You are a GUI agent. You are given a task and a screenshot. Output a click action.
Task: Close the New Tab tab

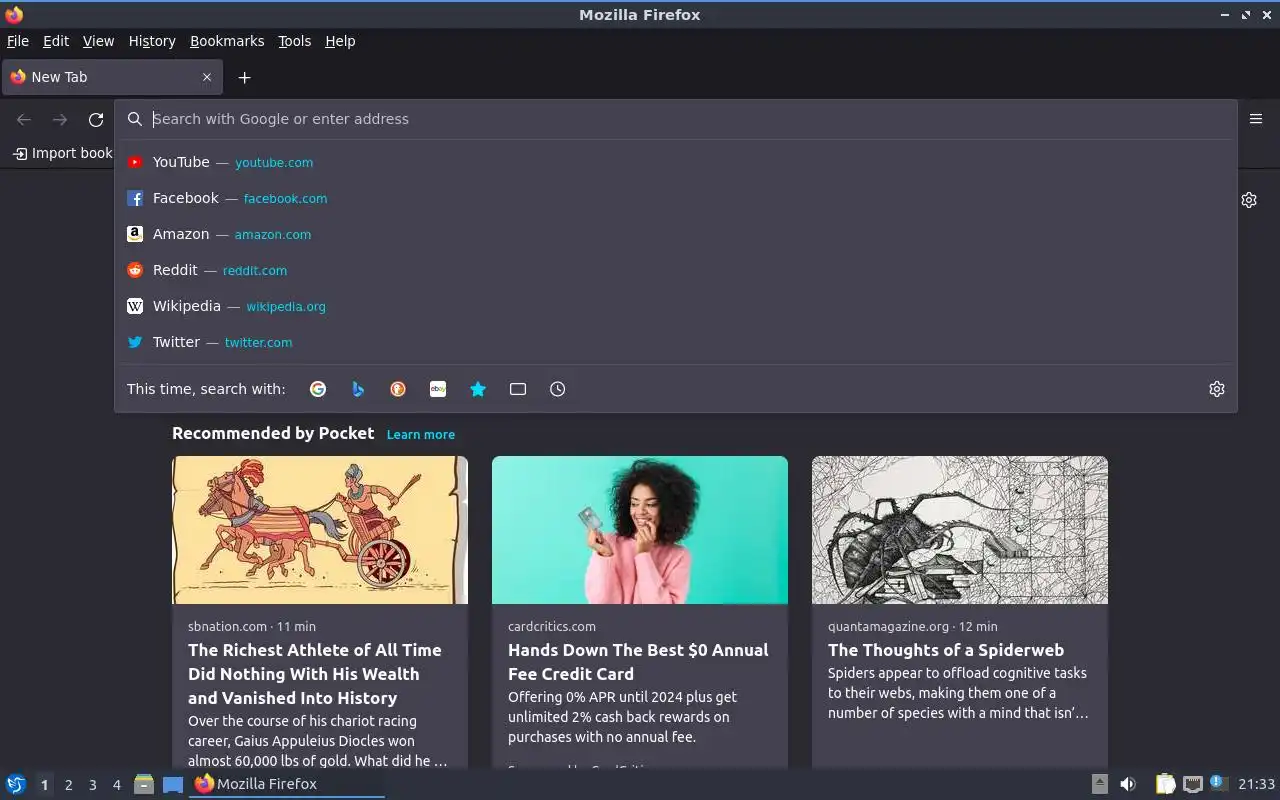click(x=207, y=77)
